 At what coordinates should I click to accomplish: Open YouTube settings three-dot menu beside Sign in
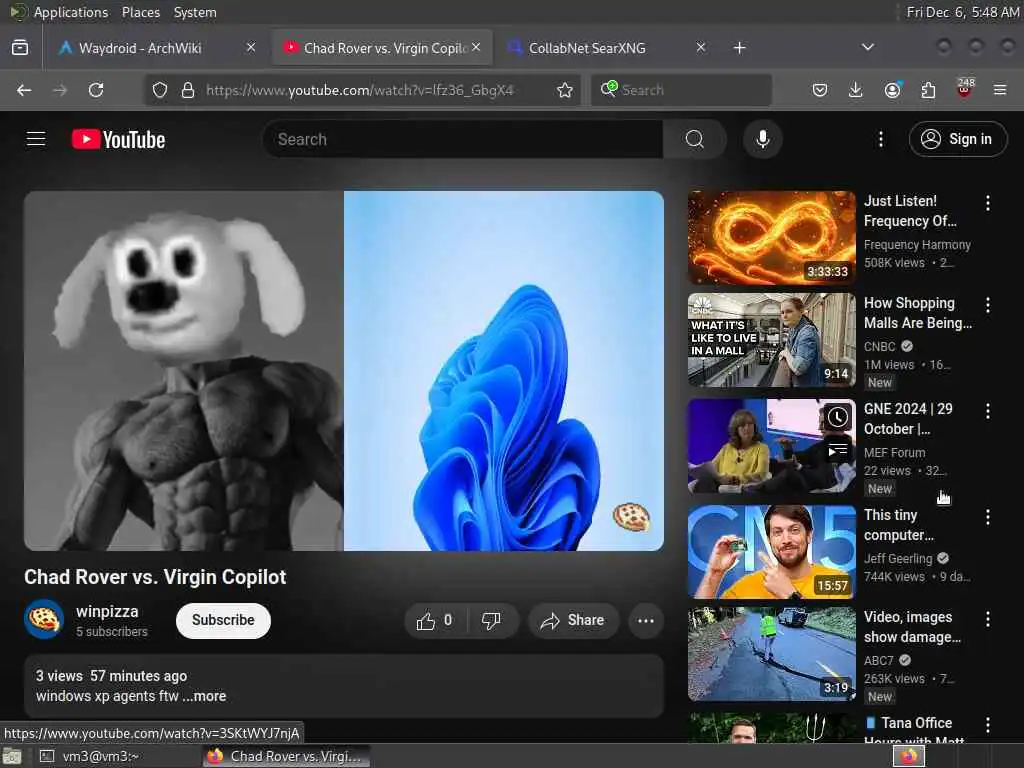tap(881, 139)
